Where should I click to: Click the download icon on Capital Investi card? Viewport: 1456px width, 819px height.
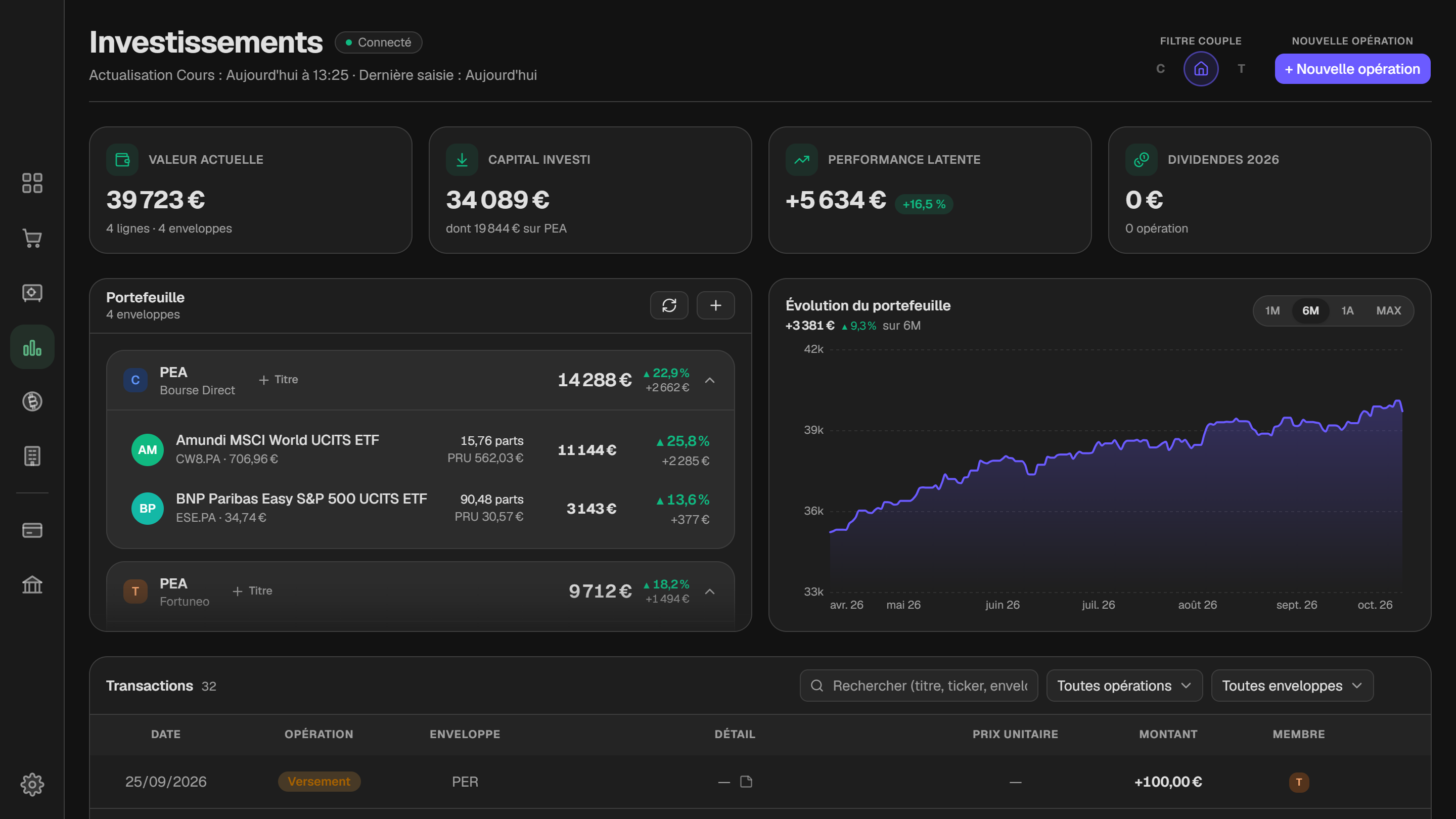pyautogui.click(x=462, y=160)
